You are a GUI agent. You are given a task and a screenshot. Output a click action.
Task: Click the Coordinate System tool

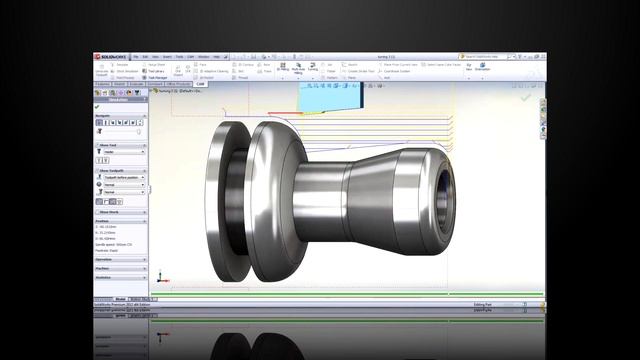(394, 71)
